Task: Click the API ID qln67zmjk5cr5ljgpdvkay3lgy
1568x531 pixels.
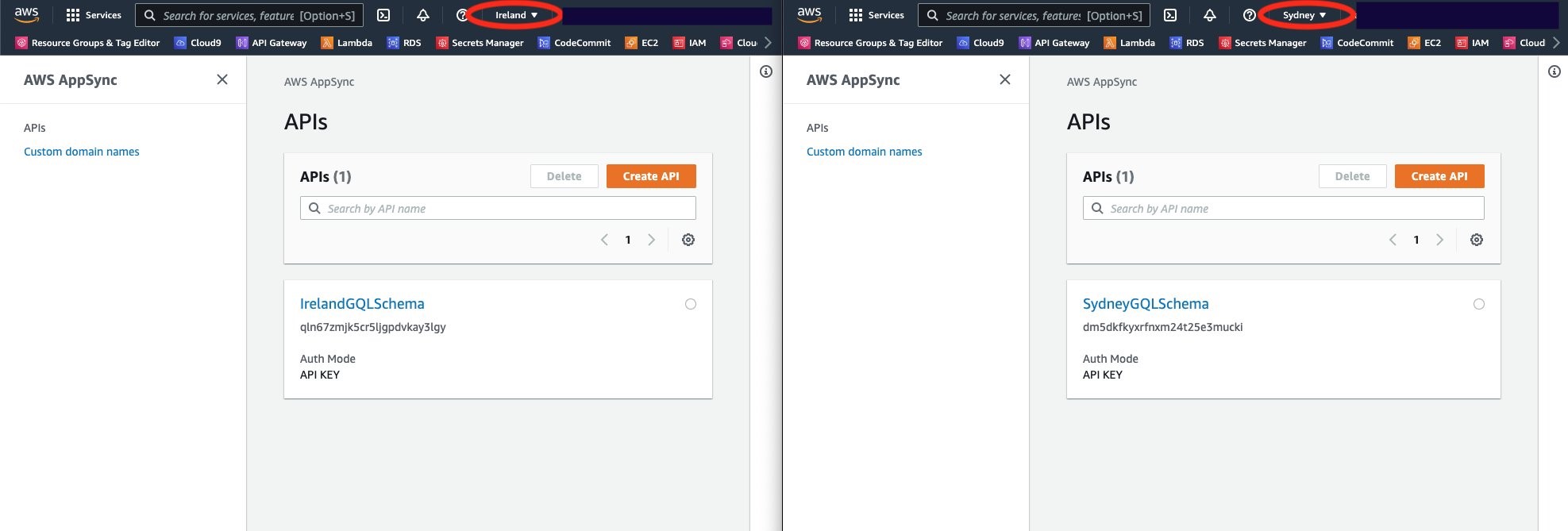Action: [x=373, y=327]
